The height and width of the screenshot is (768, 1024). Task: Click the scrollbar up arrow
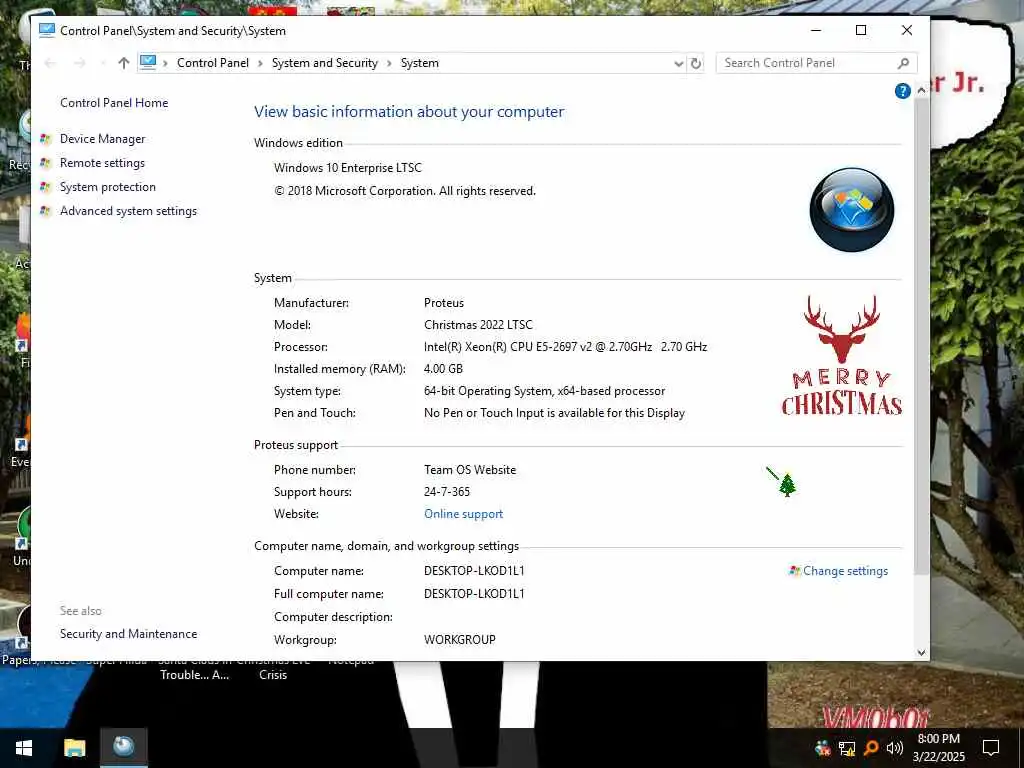pyautogui.click(x=921, y=91)
